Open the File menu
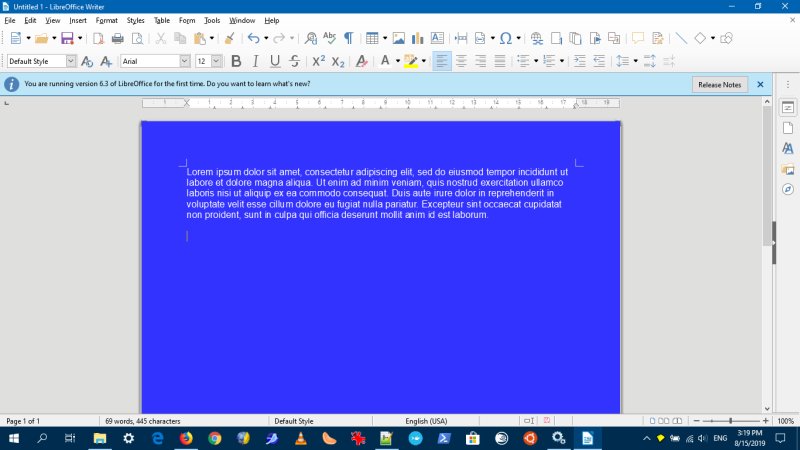Viewport: 800px width, 450px height. pyautogui.click(x=10, y=20)
